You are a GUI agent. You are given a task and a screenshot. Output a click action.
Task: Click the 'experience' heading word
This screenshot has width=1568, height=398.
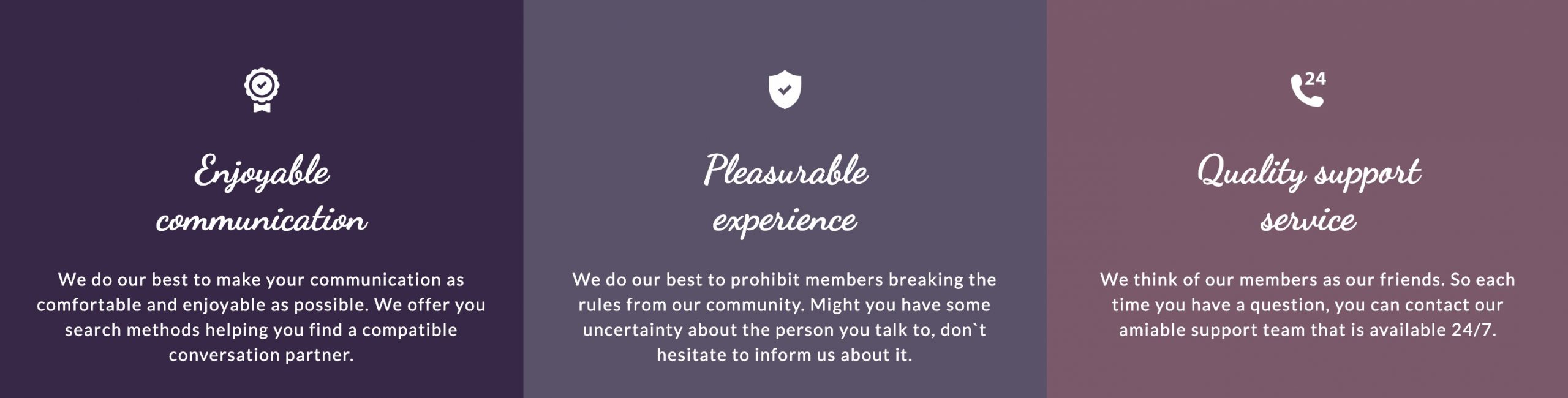785,222
